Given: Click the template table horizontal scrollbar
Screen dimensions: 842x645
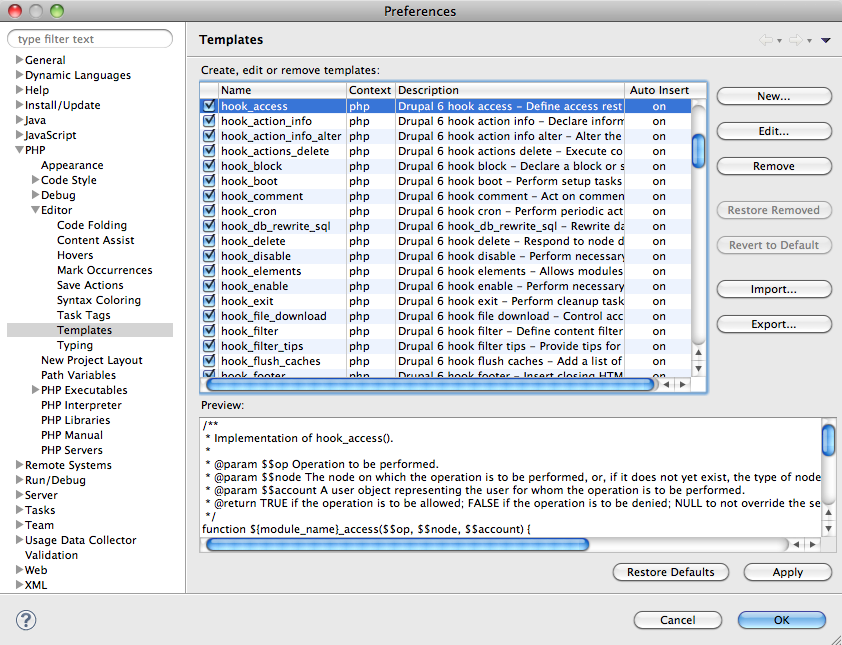Looking at the screenshot, I should coord(430,384).
